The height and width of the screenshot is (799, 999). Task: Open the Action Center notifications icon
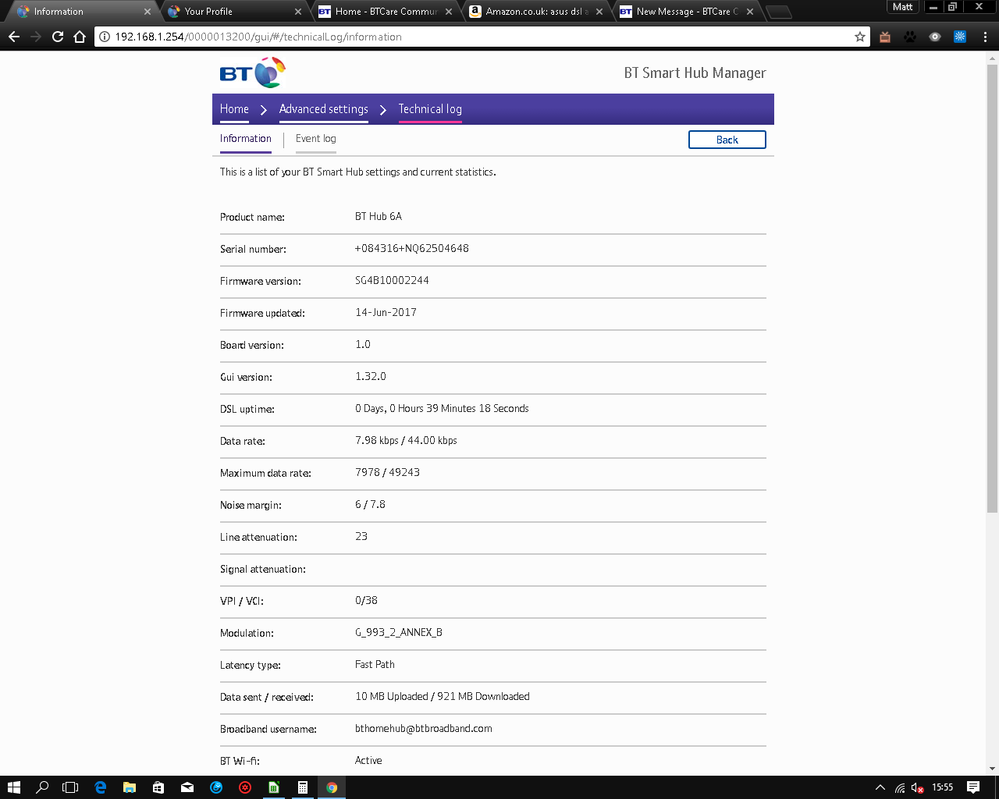point(973,788)
